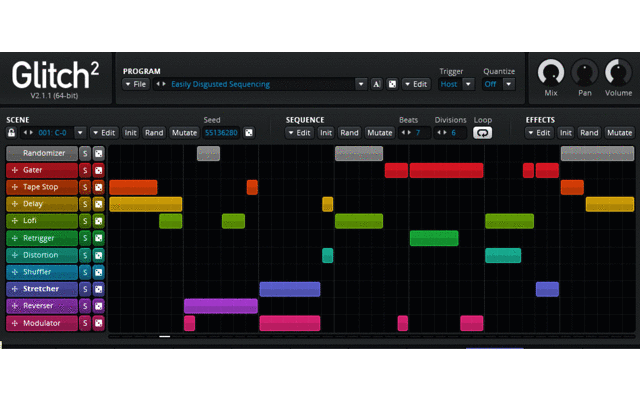Randomize the Shuffler effect dice

(98, 272)
